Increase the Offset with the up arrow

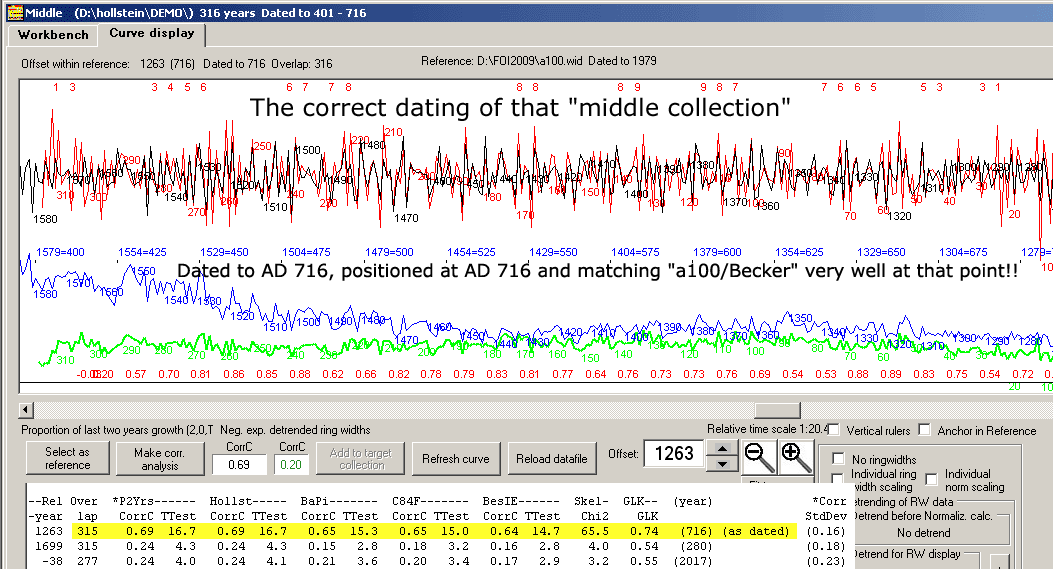click(x=722, y=448)
